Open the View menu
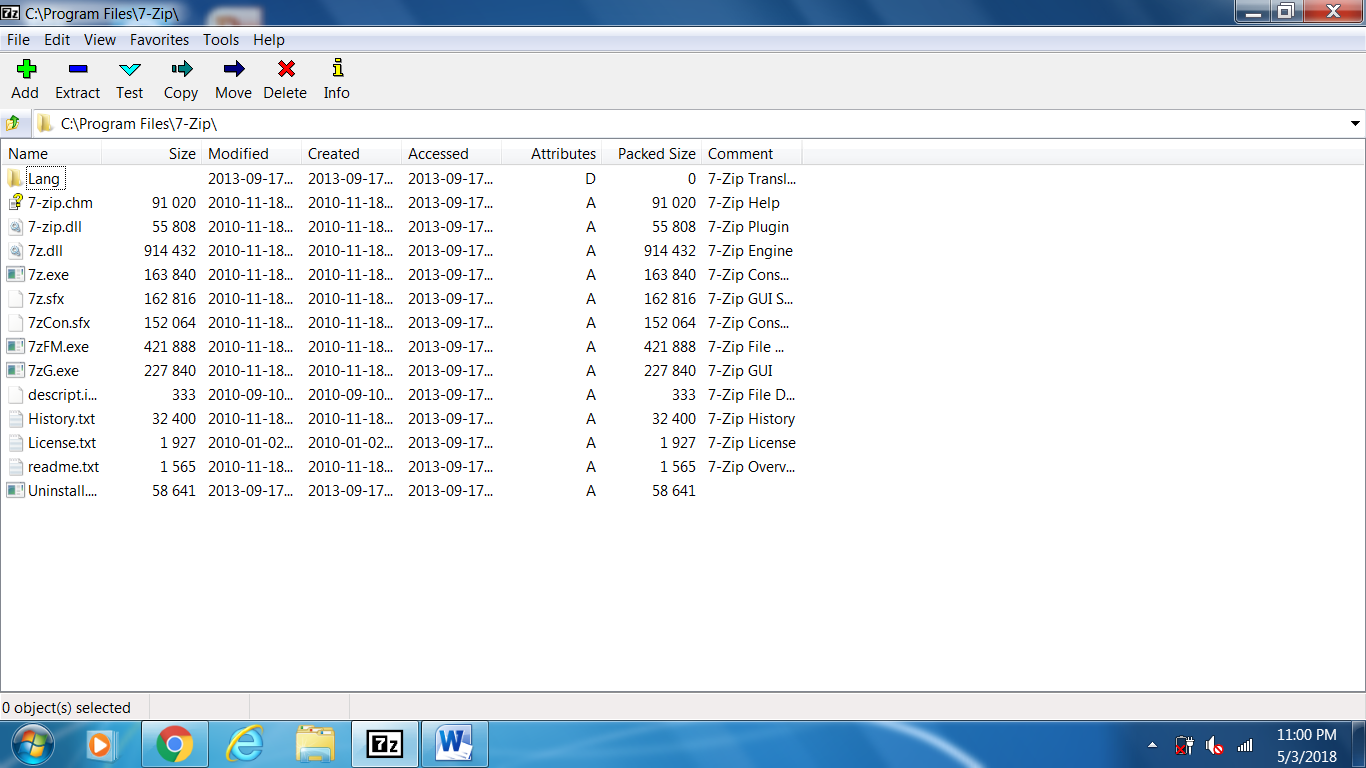1366x768 pixels. (x=100, y=40)
